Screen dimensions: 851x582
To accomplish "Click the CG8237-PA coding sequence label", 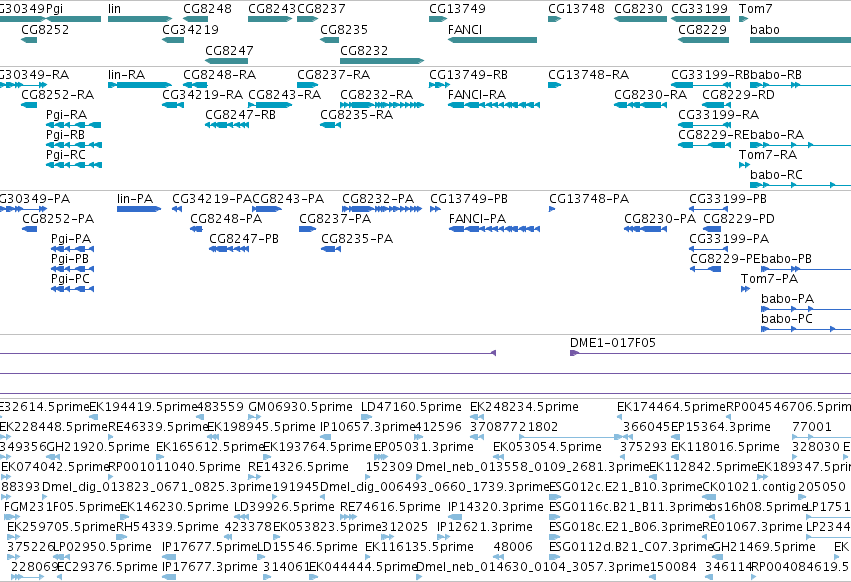I will (x=335, y=219).
